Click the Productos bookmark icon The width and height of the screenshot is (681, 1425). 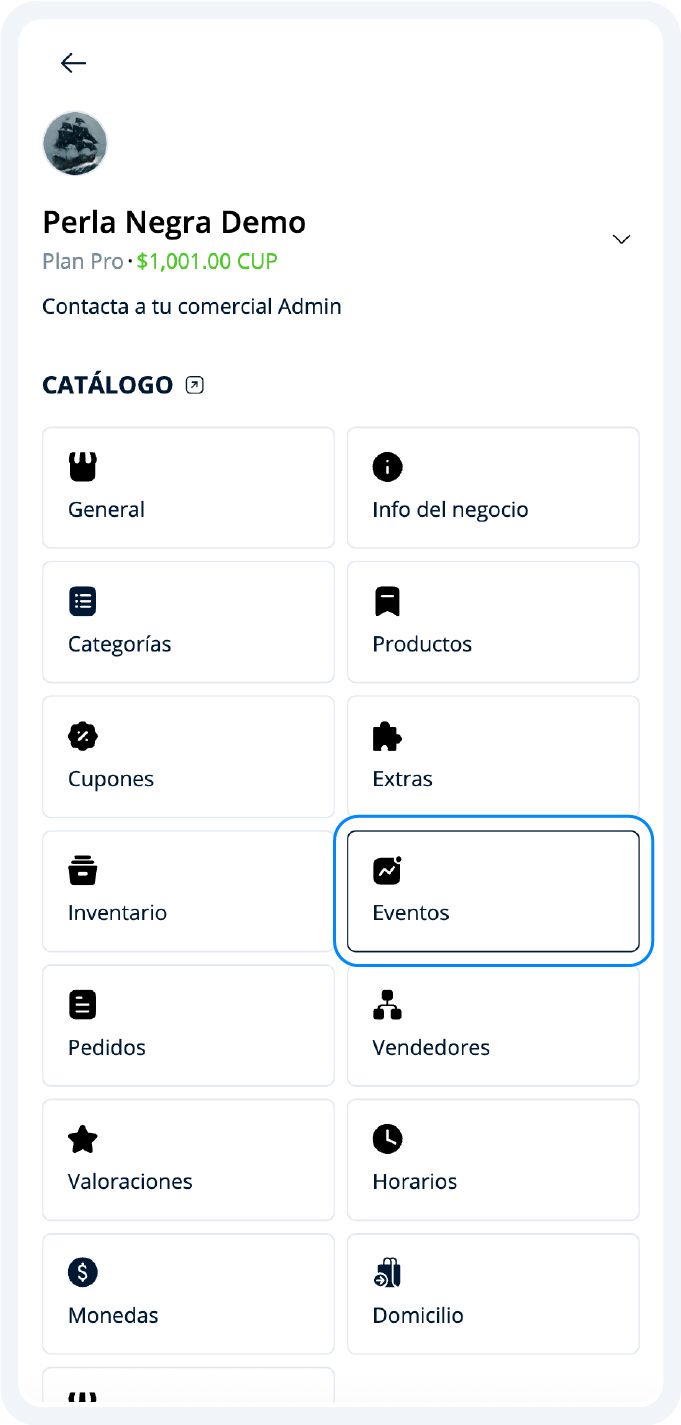click(x=388, y=600)
